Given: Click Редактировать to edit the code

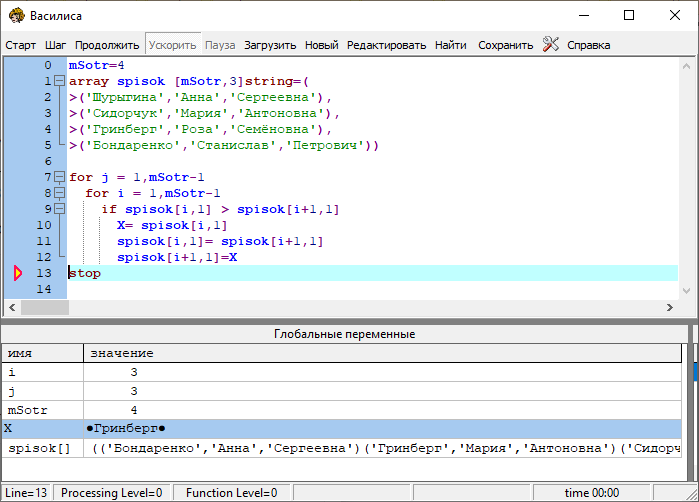Looking at the screenshot, I should [x=387, y=45].
